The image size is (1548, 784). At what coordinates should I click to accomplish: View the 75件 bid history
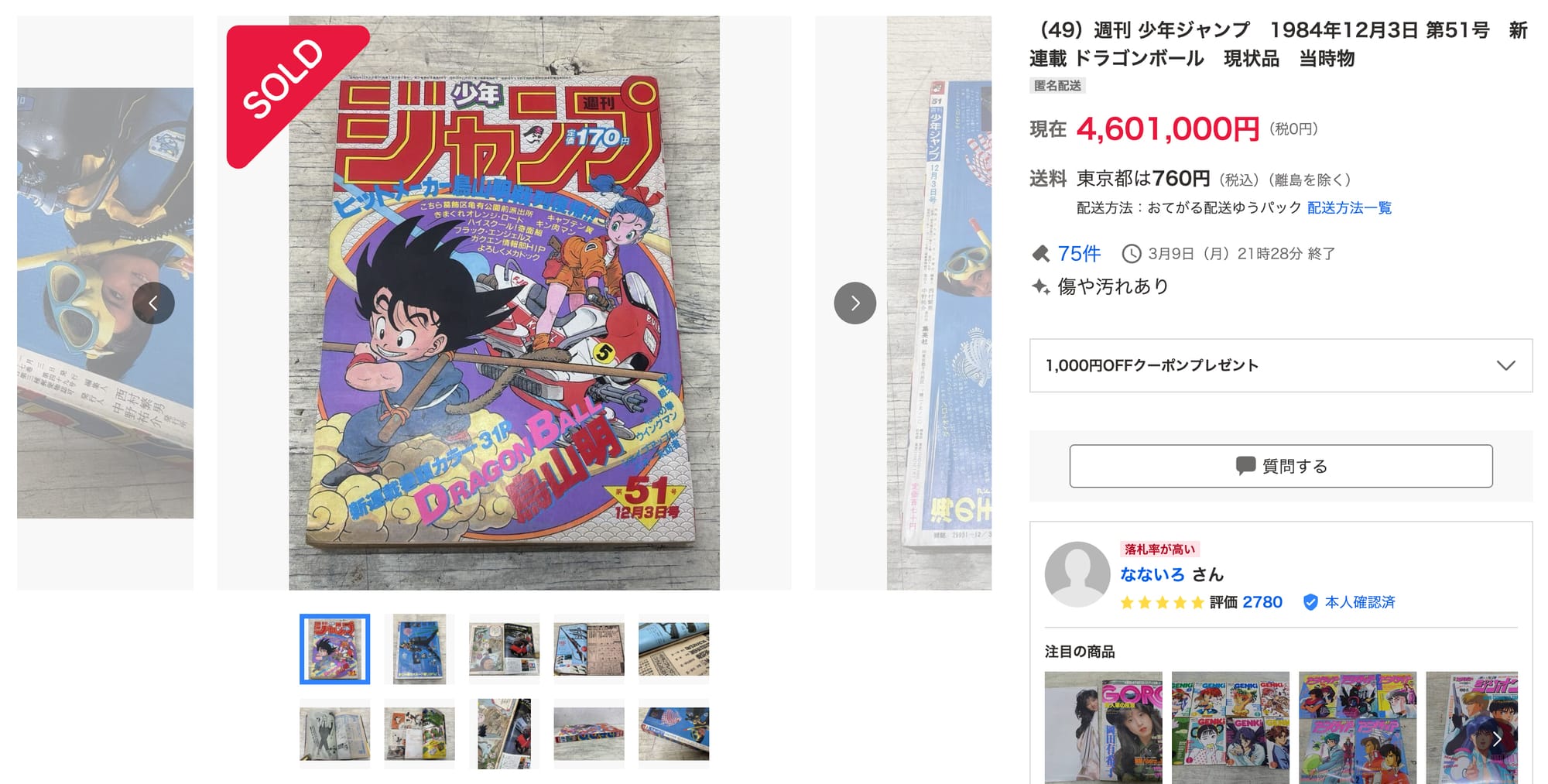tap(1079, 253)
